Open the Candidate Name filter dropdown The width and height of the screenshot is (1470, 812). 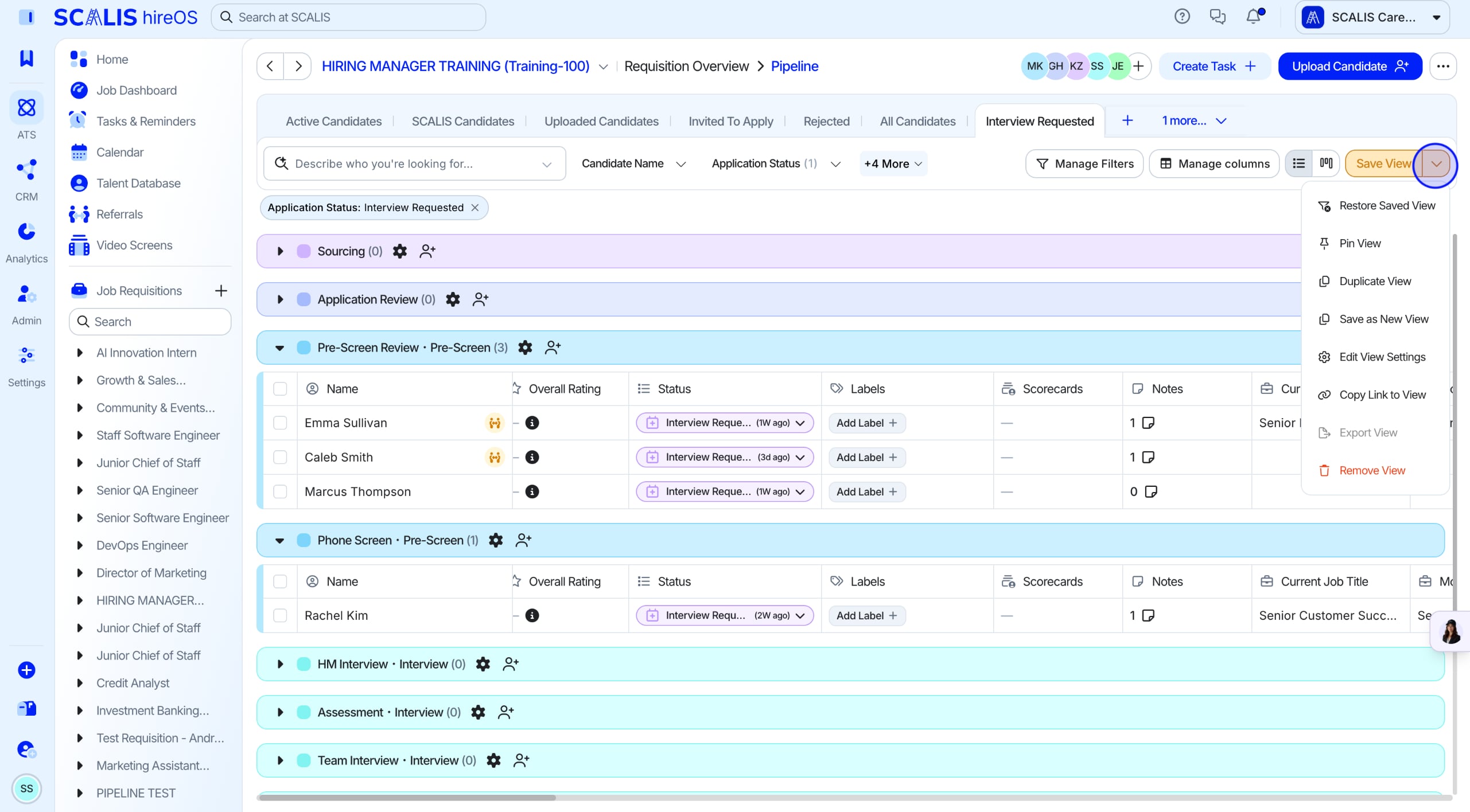tap(633, 163)
